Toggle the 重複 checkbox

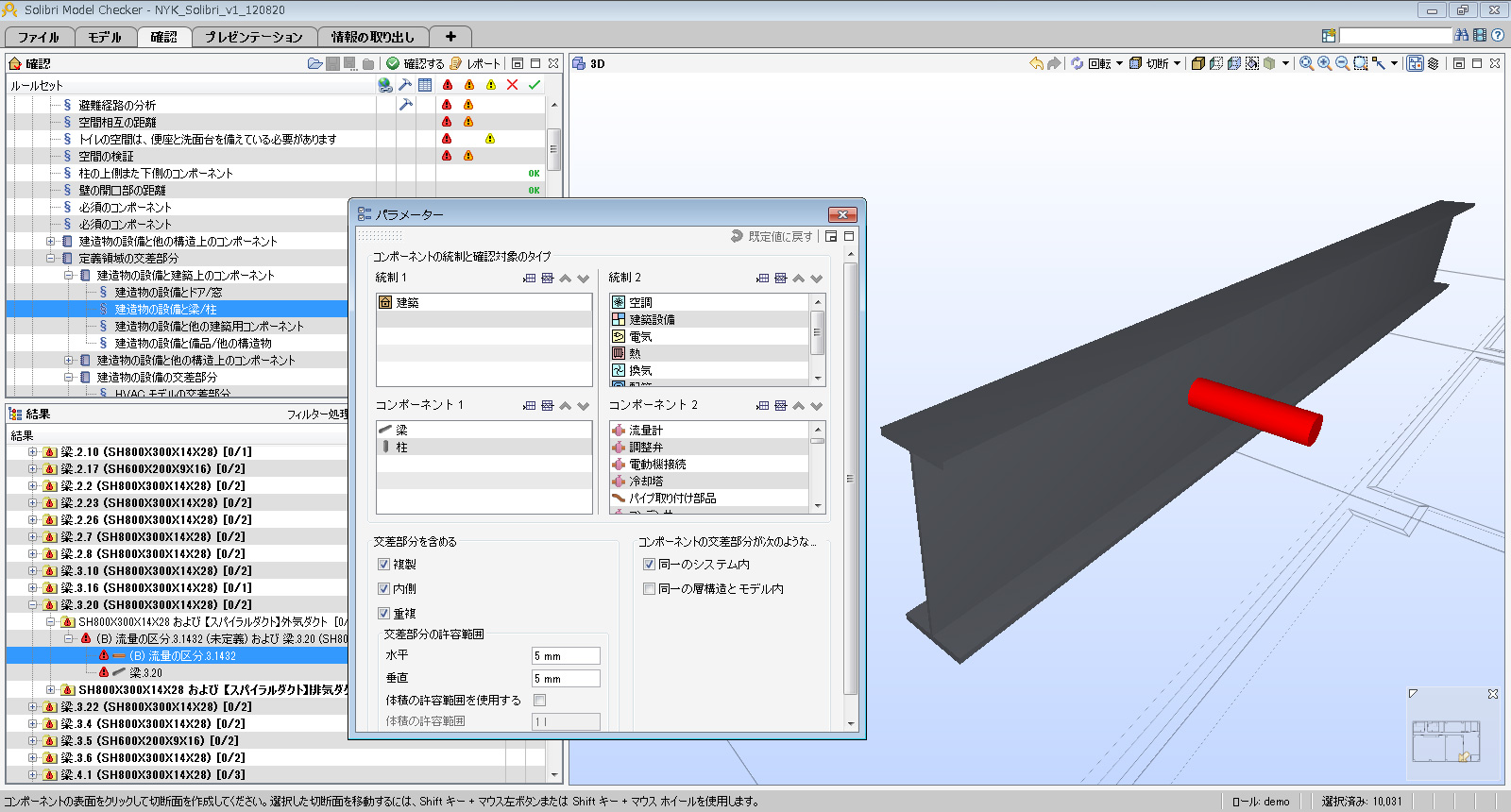pyautogui.click(x=383, y=613)
